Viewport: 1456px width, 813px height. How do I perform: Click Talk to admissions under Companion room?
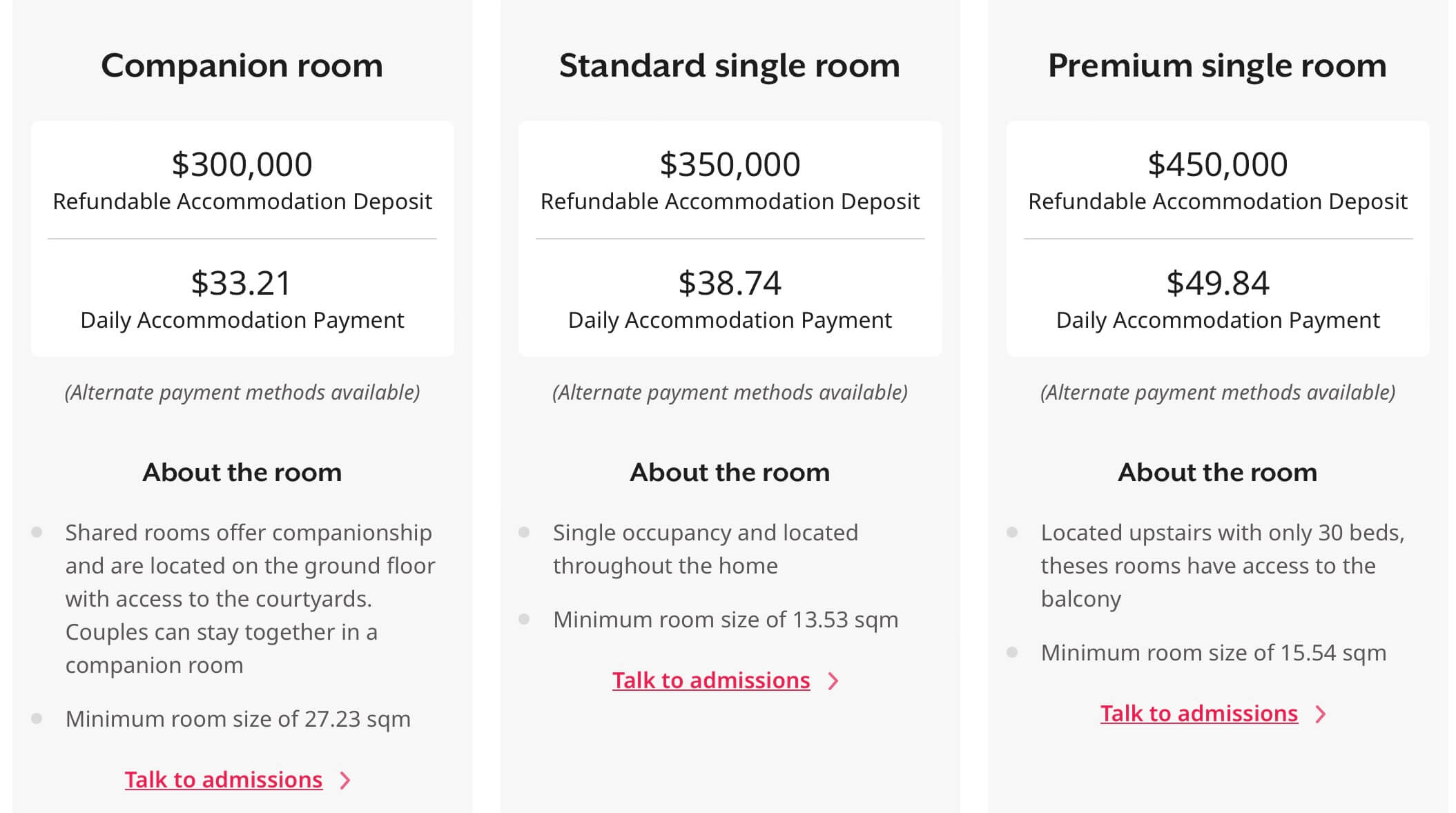[224, 779]
